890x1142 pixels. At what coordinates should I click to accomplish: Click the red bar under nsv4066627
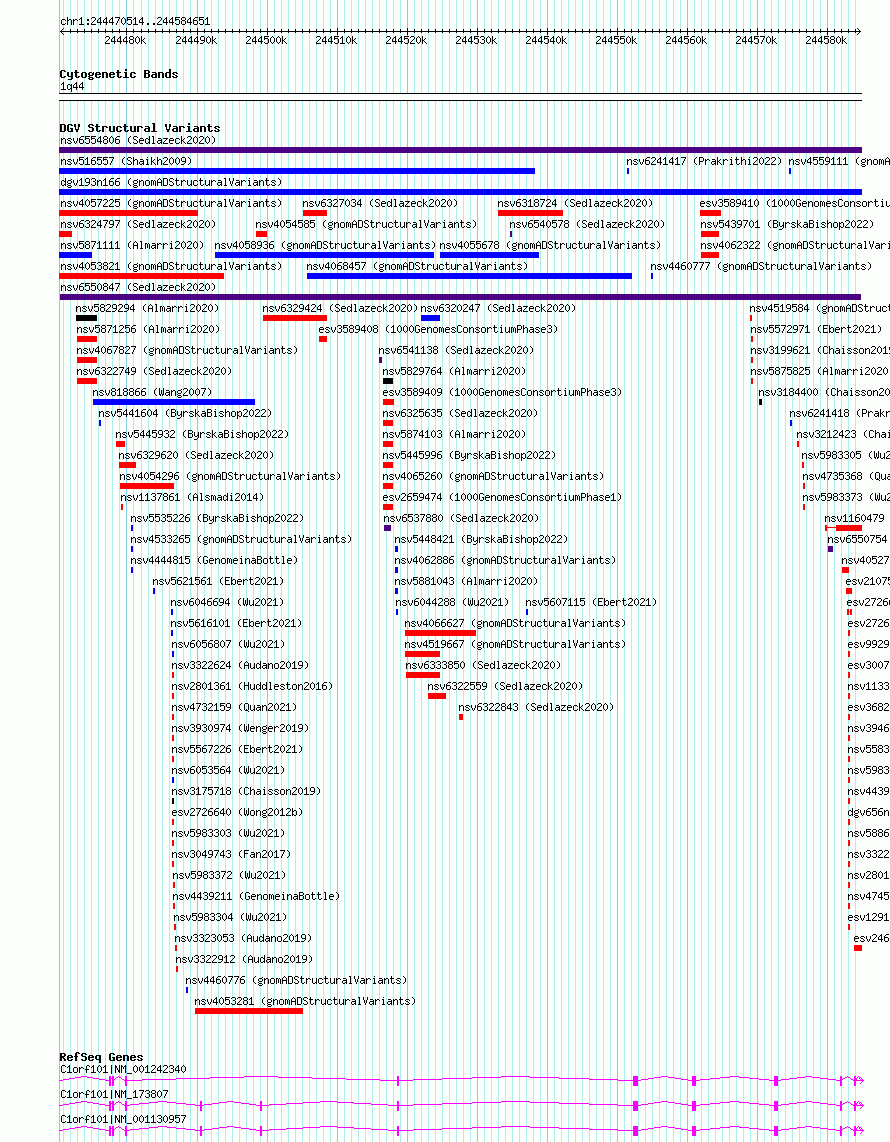pos(440,633)
